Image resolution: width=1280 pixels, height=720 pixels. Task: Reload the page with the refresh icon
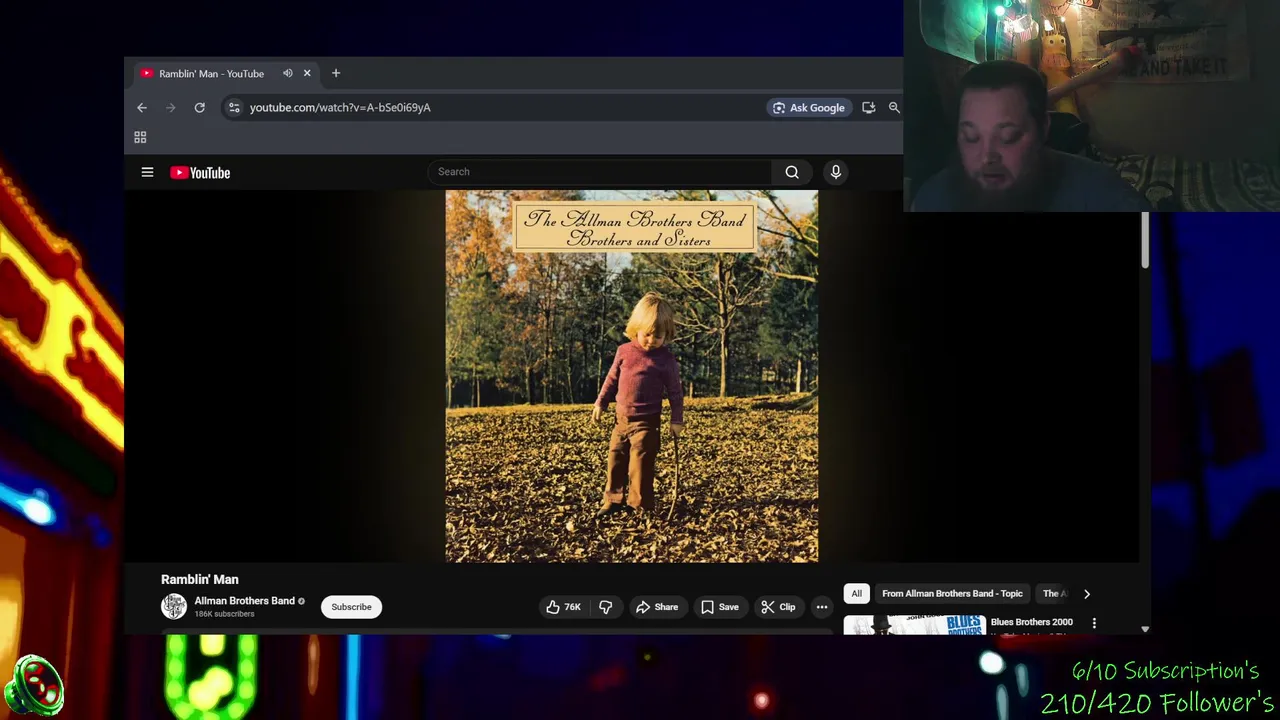point(199,107)
